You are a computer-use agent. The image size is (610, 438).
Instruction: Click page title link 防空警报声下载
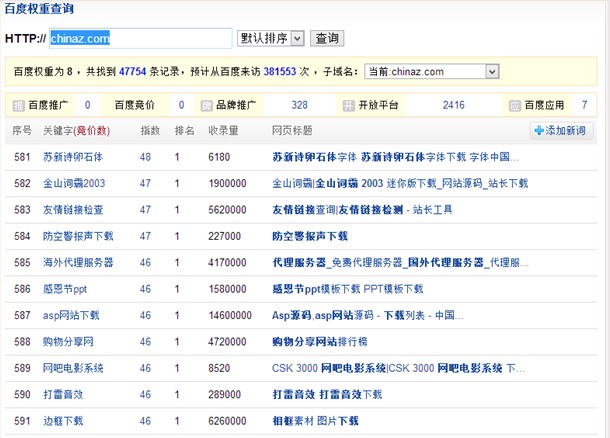click(309, 236)
